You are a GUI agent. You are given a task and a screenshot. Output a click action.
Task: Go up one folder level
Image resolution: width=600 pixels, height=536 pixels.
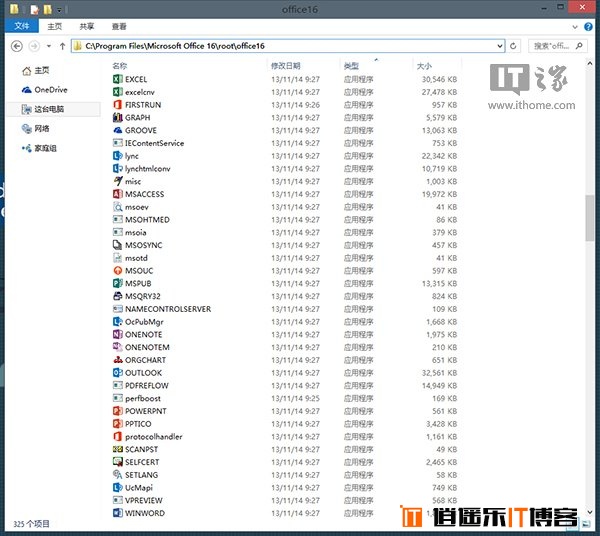[x=62, y=46]
